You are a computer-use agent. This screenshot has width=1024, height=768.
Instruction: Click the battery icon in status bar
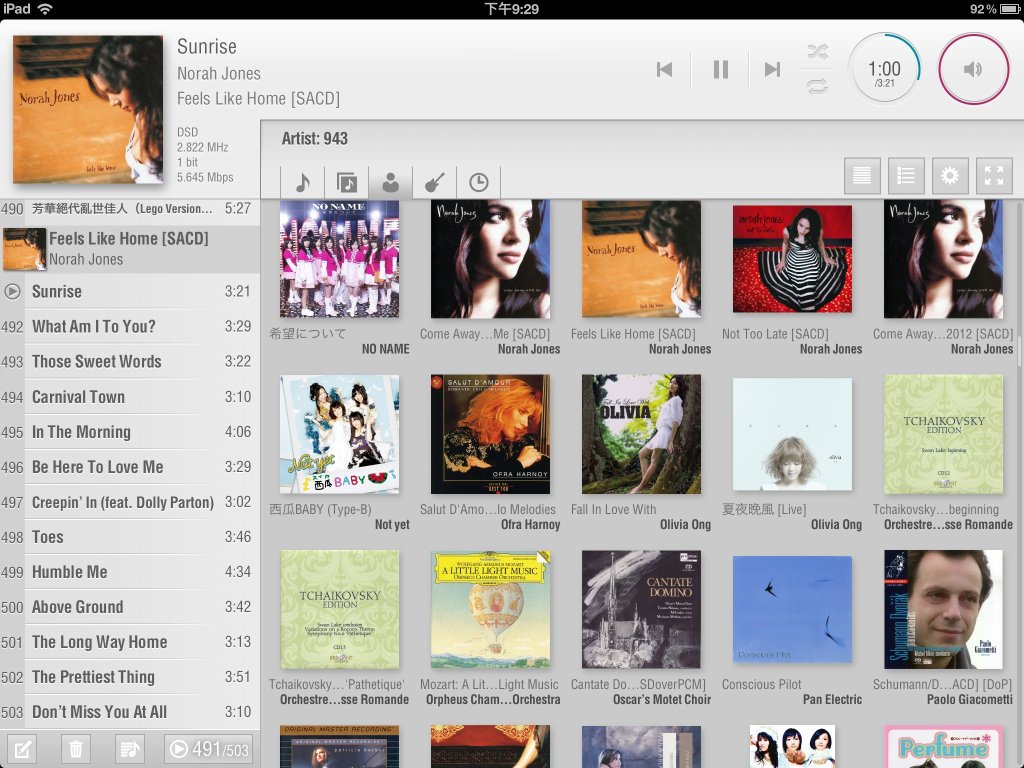point(1010,9)
